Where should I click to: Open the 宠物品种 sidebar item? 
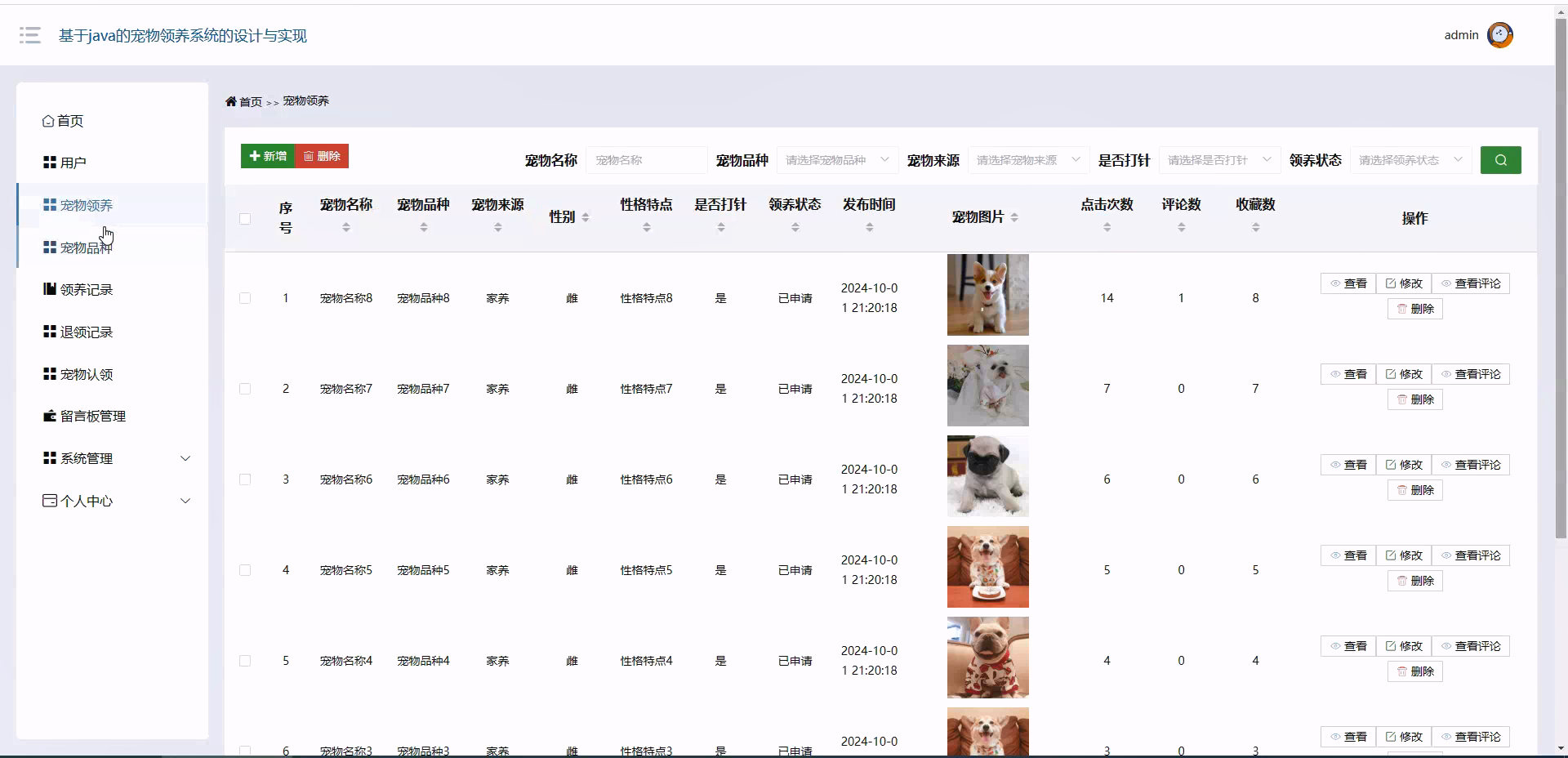[113, 247]
